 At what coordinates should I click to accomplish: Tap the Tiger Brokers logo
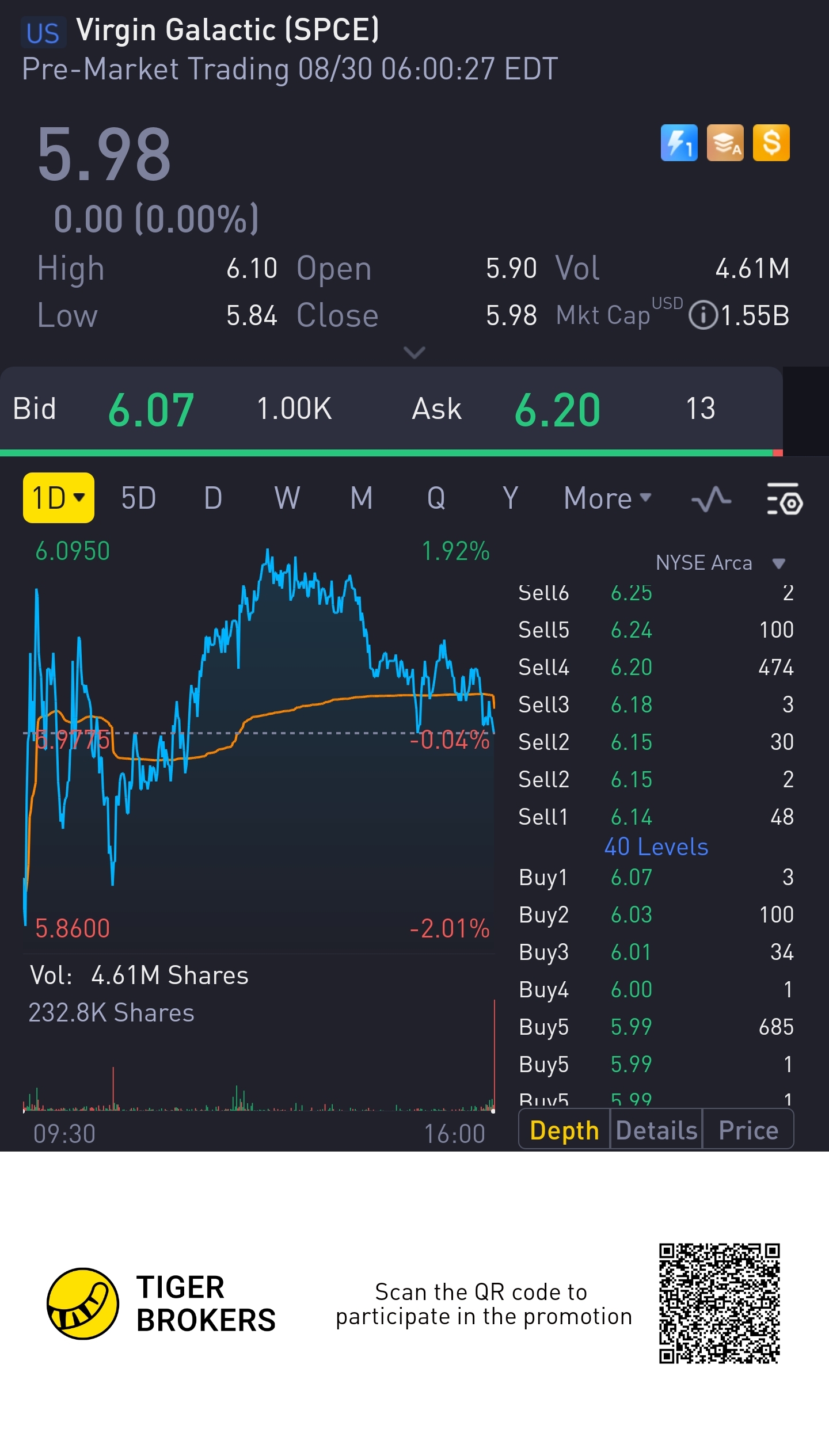[x=161, y=1303]
